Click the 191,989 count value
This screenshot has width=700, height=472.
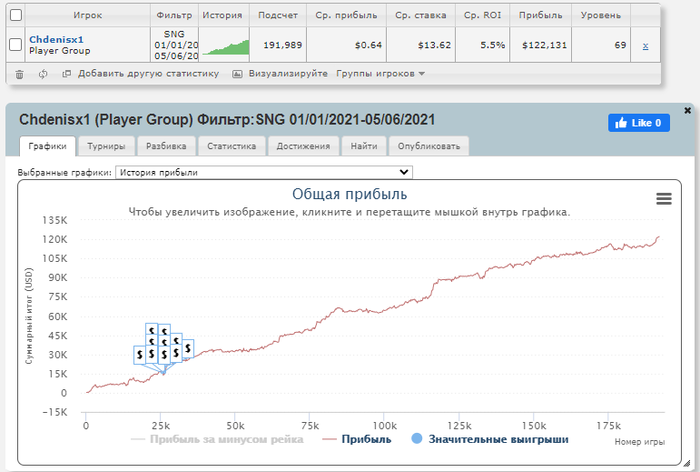coord(283,45)
